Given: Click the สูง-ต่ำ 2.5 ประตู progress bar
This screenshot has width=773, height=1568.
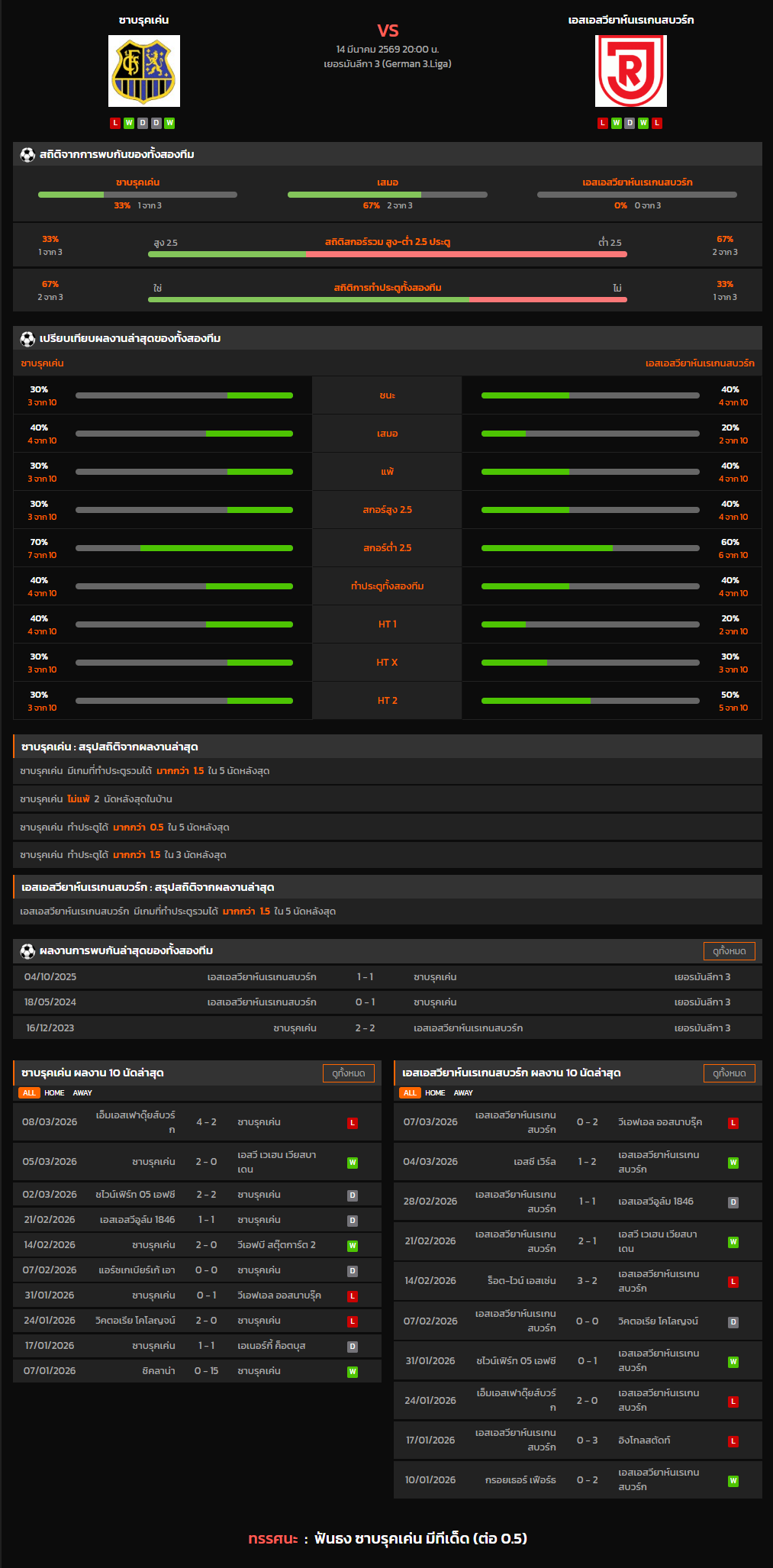Looking at the screenshot, I should click(x=387, y=254).
